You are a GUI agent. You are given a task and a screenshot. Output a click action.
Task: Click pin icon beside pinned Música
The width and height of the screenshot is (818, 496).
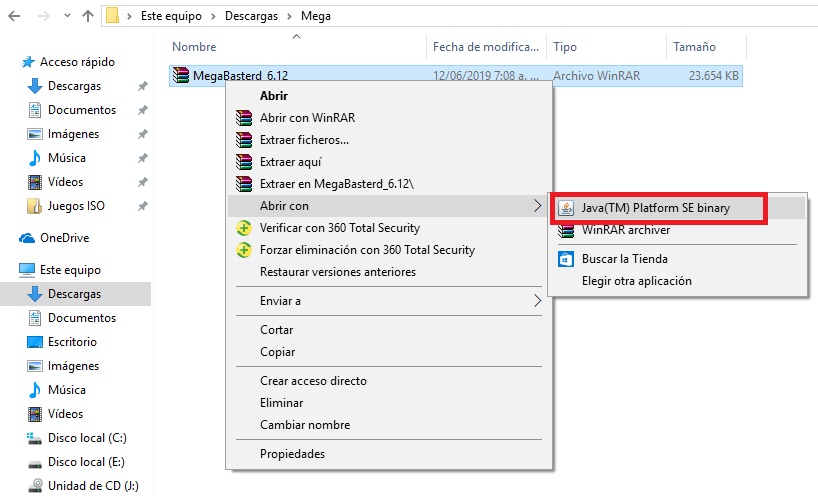point(142,158)
